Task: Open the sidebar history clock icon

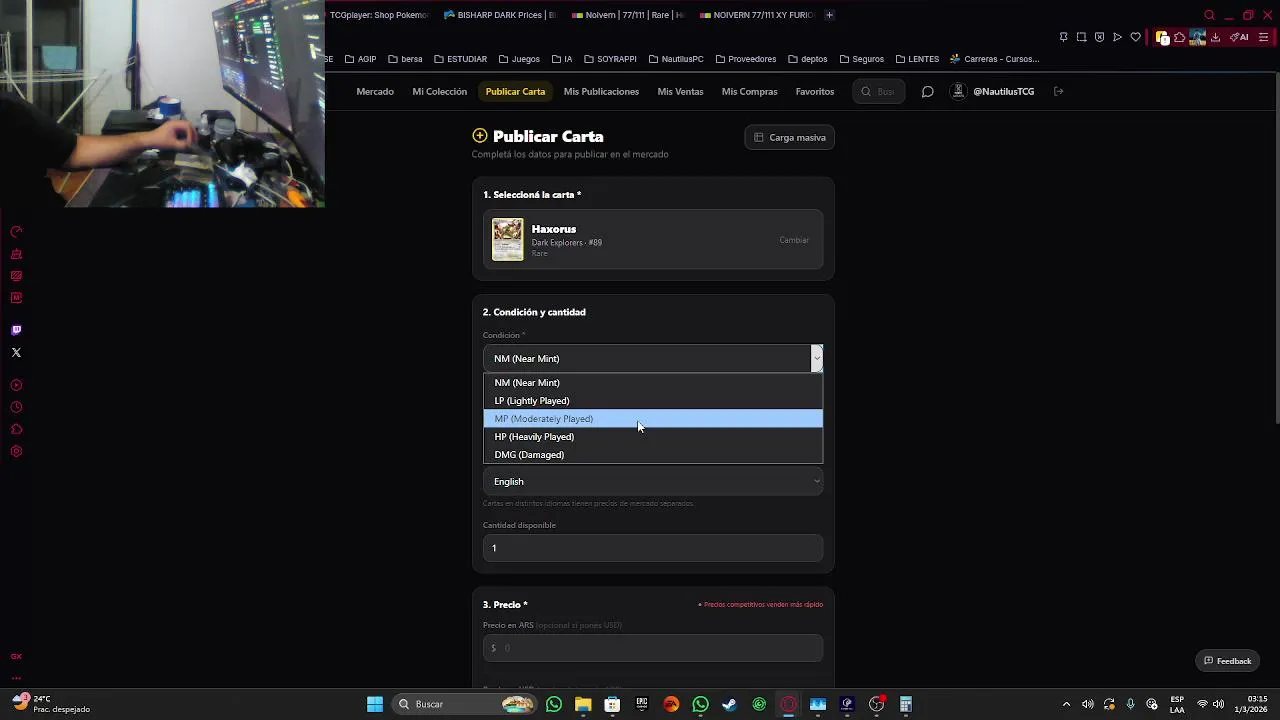Action: coord(16,407)
